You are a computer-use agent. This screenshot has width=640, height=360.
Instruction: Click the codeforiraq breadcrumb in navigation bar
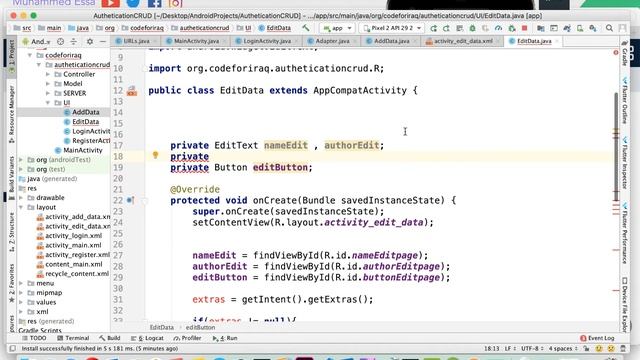pos(147,28)
